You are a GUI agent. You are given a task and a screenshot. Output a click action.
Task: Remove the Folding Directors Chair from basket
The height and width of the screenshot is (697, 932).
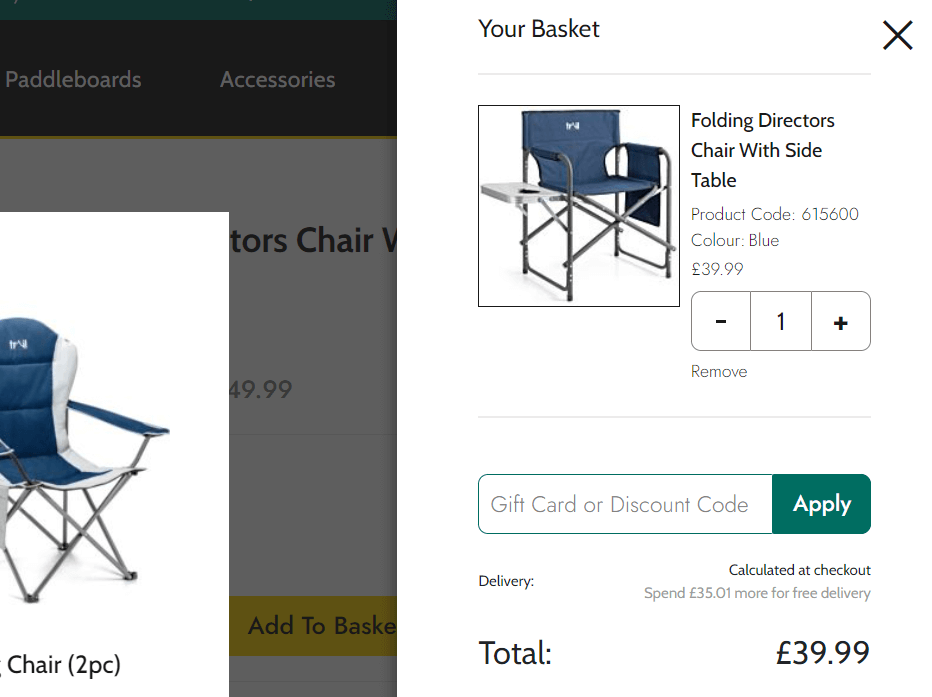[x=718, y=372]
